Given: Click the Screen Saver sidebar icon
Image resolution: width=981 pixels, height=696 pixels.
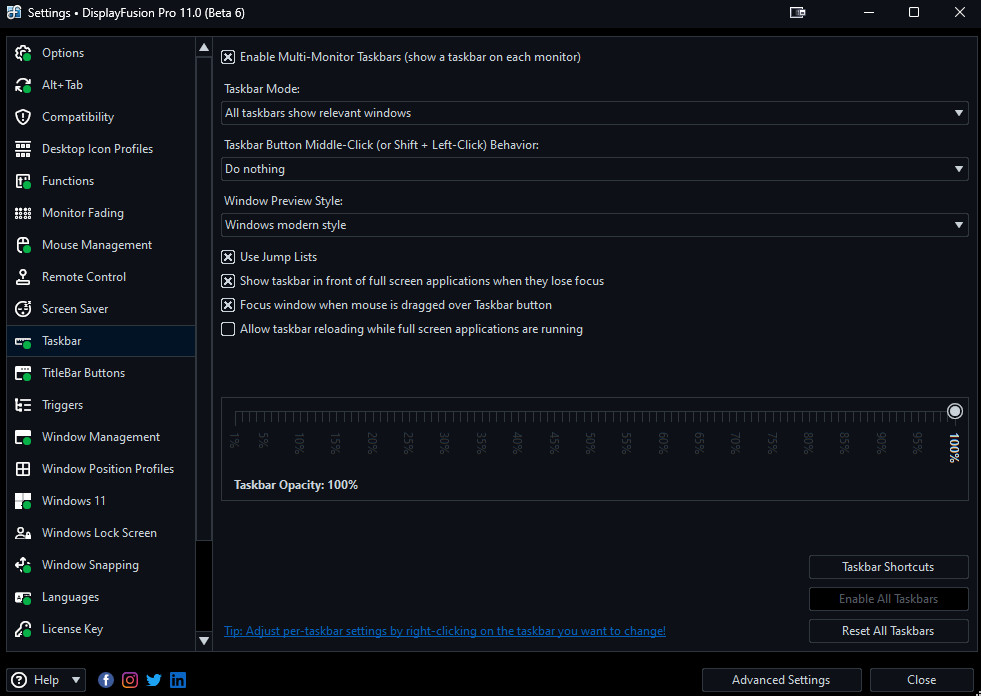Looking at the screenshot, I should click(x=23, y=309).
